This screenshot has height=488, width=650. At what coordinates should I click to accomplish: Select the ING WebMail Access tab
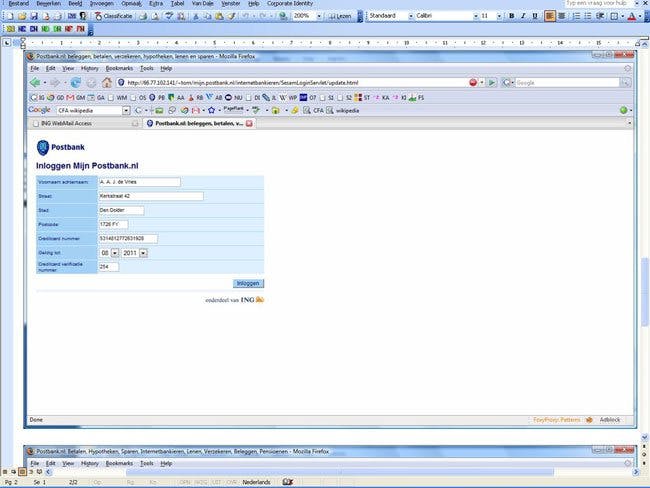pyautogui.click(x=85, y=123)
